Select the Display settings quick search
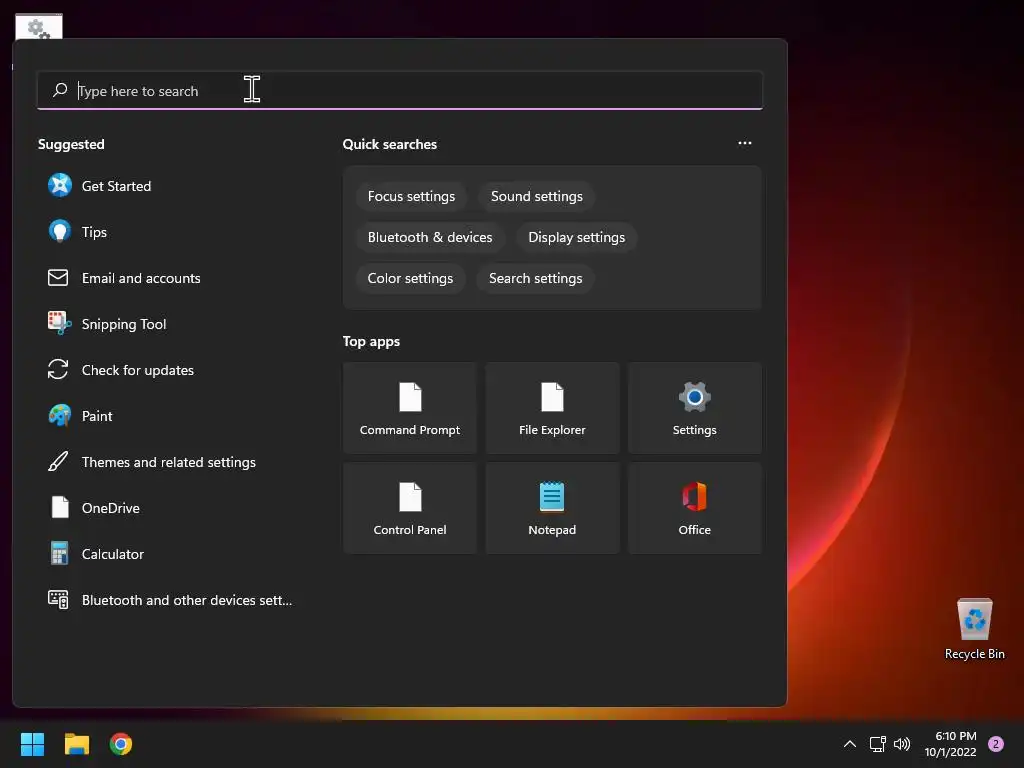This screenshot has height=768, width=1024. coord(577,237)
